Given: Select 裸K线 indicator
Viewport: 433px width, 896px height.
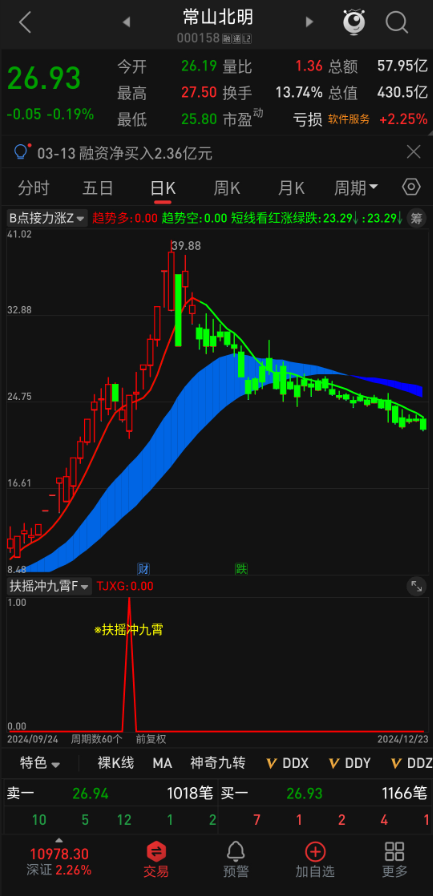Looking at the screenshot, I should (x=115, y=763).
